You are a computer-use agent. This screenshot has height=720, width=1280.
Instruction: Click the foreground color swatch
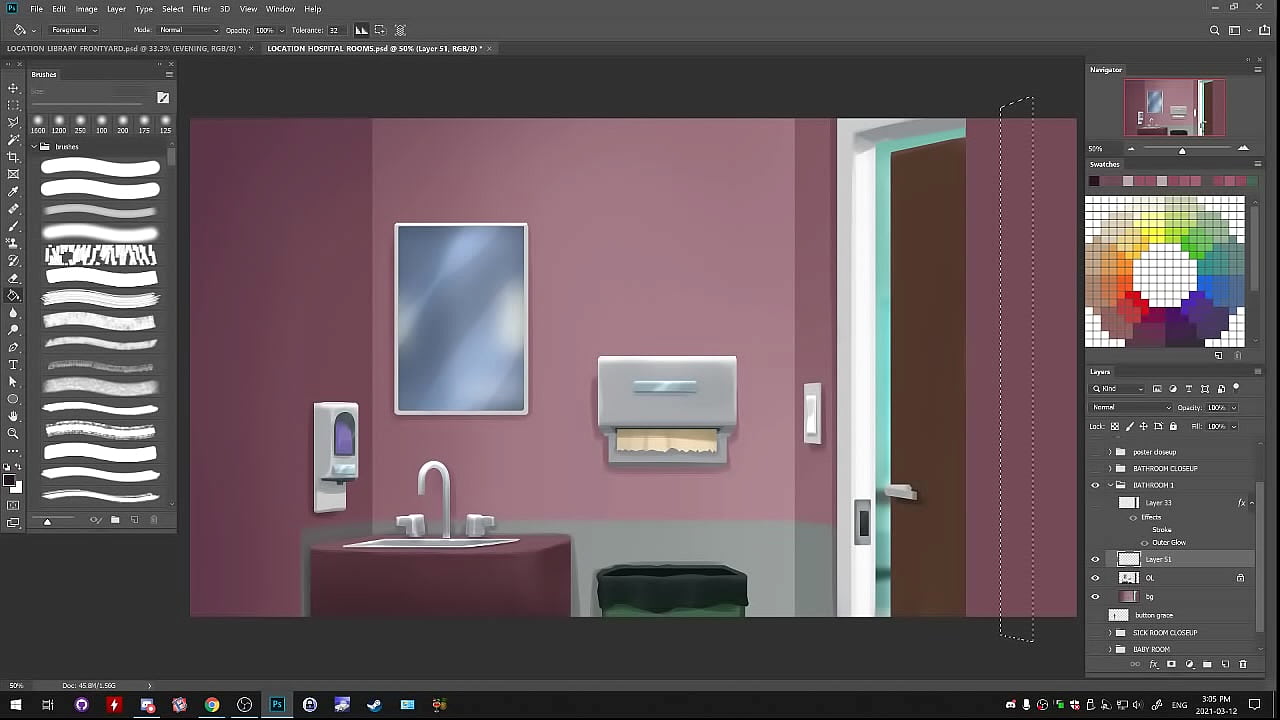tap(10, 483)
